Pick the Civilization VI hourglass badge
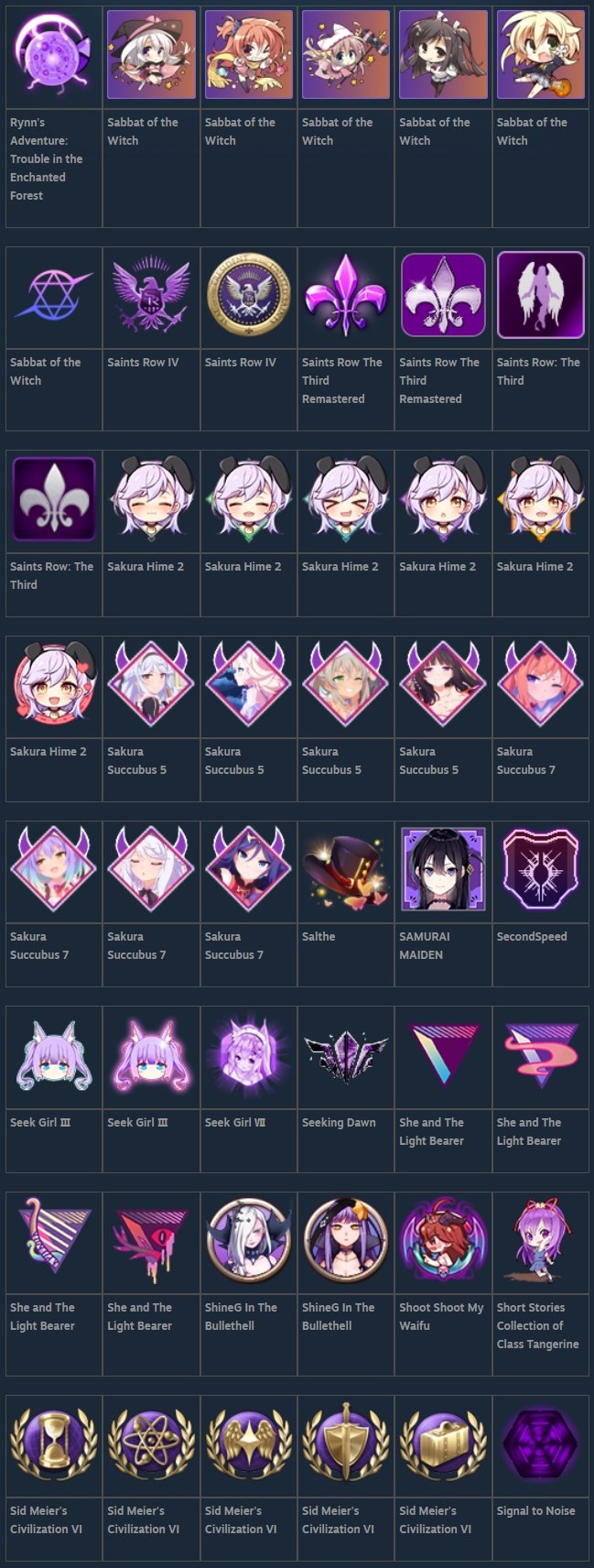This screenshot has height=1568, width=594. pos(54,1443)
